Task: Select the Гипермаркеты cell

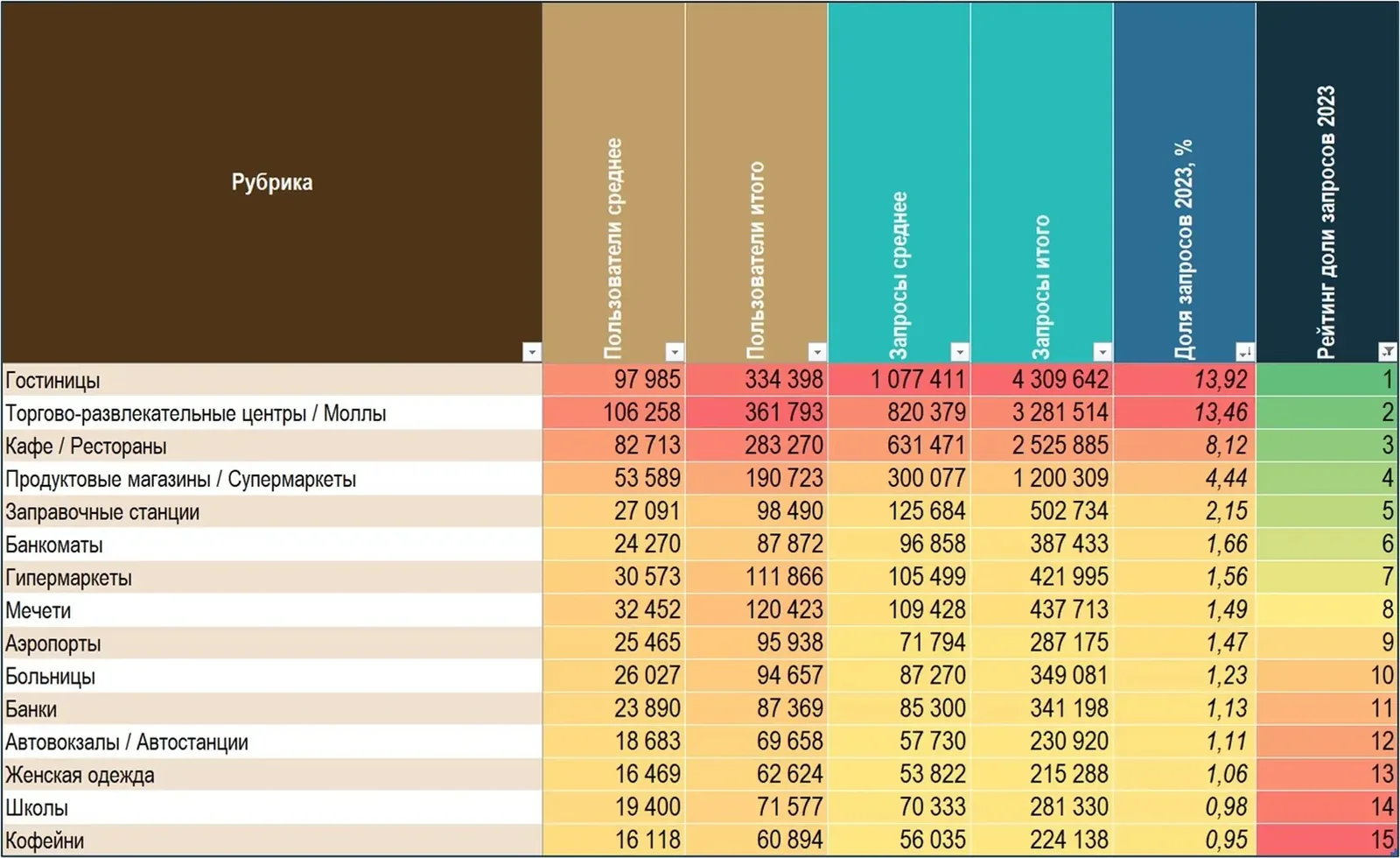Action: coord(272,577)
